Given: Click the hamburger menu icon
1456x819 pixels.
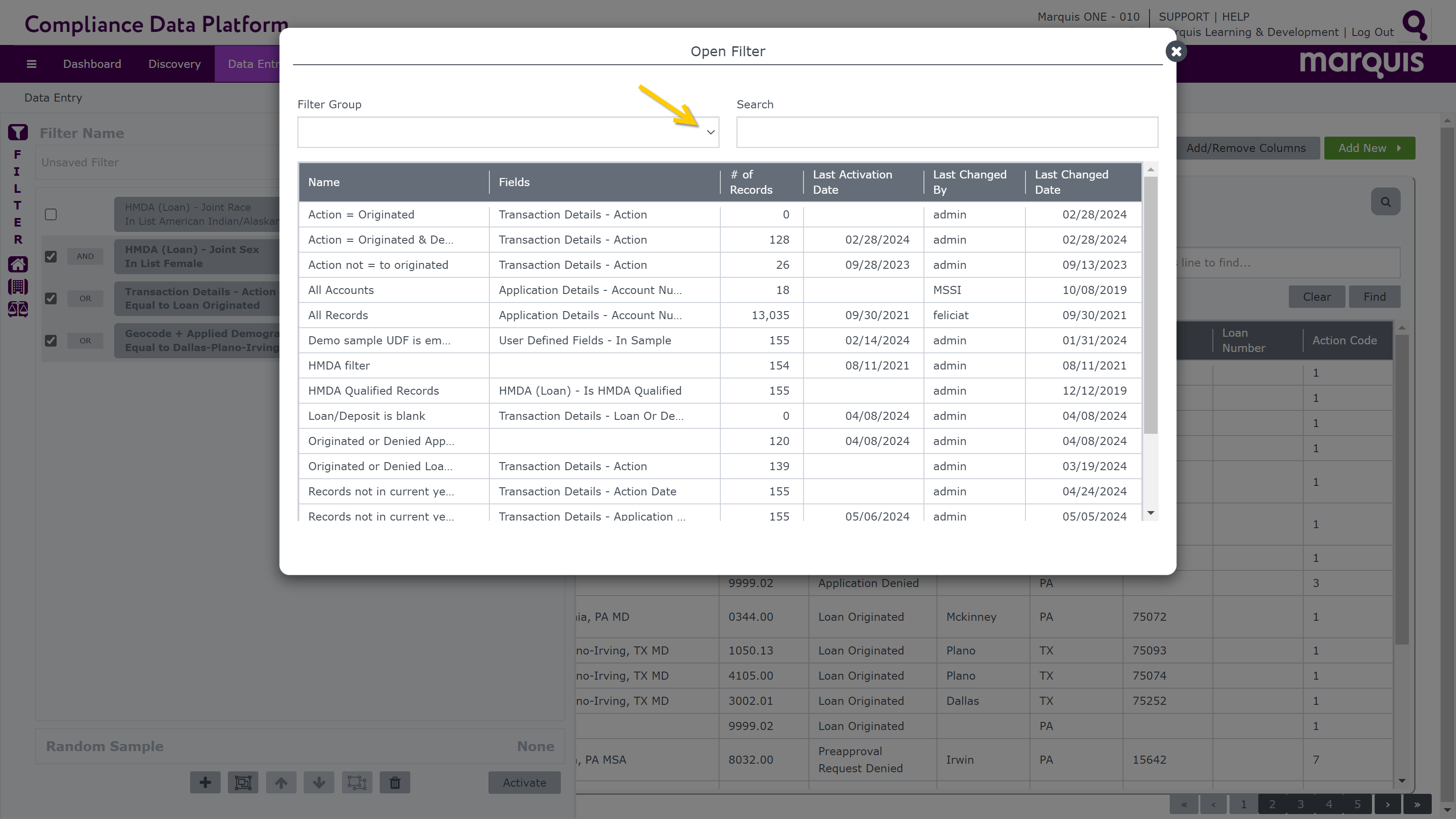Looking at the screenshot, I should [31, 64].
